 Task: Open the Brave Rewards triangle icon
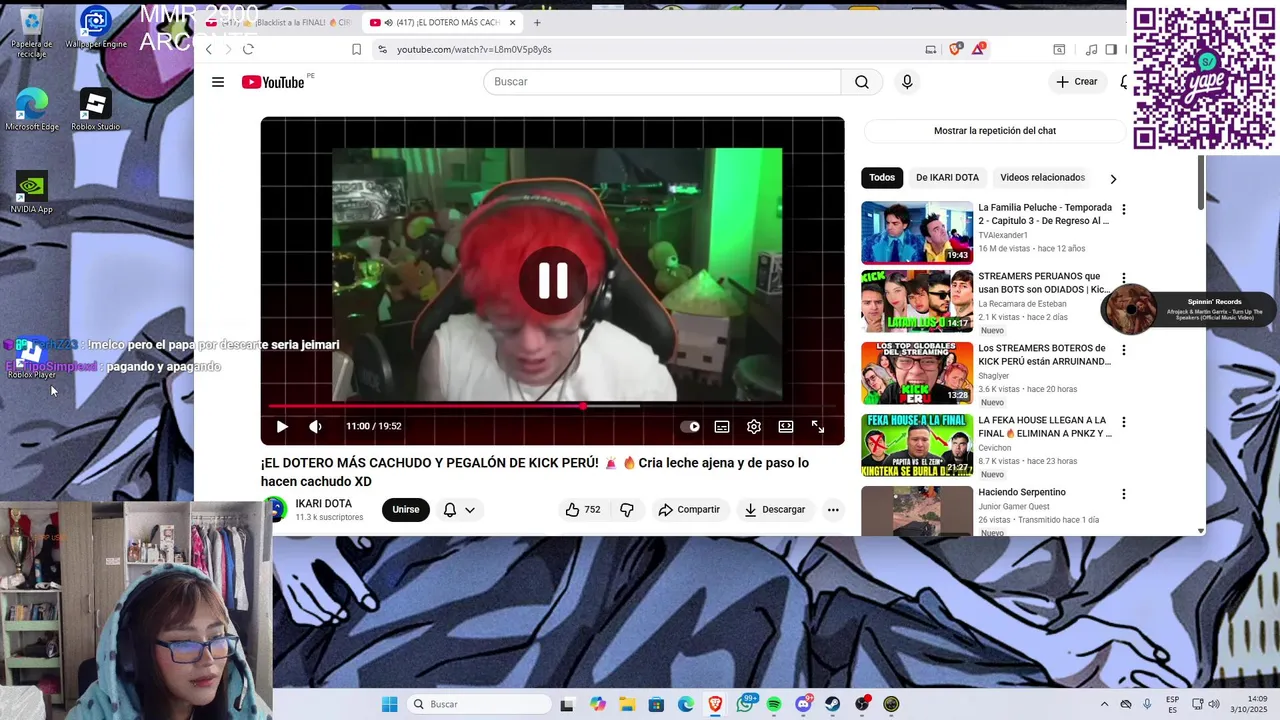click(980, 48)
